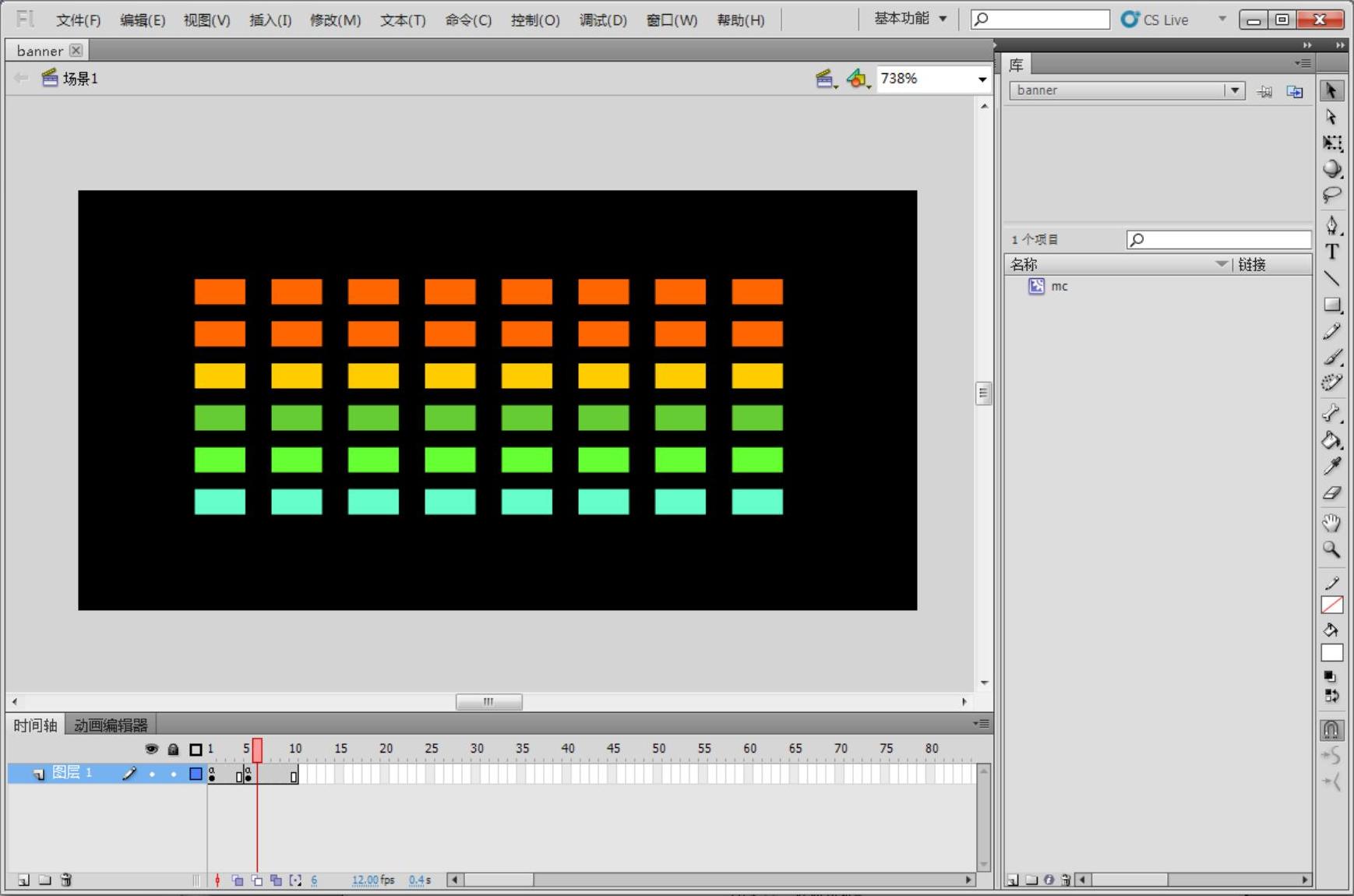
Task: Click the back arrow beside 场景1
Action: click(21, 78)
